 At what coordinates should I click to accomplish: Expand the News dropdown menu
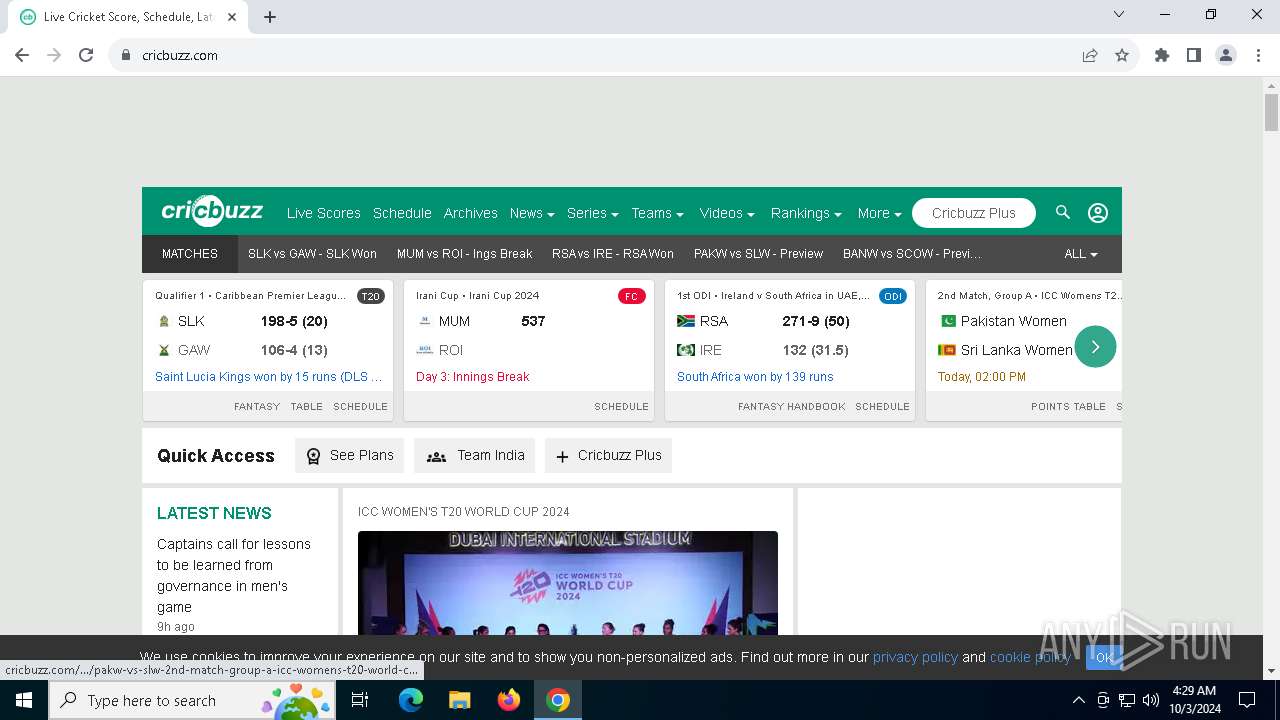[x=533, y=213]
